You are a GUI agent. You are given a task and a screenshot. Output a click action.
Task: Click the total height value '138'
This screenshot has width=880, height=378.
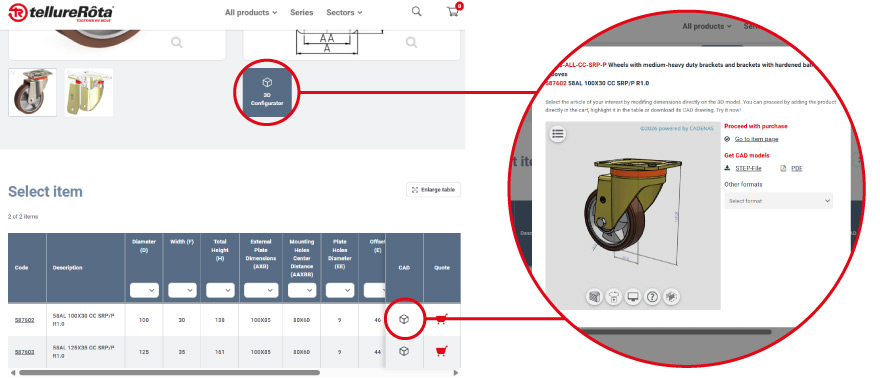click(219, 320)
